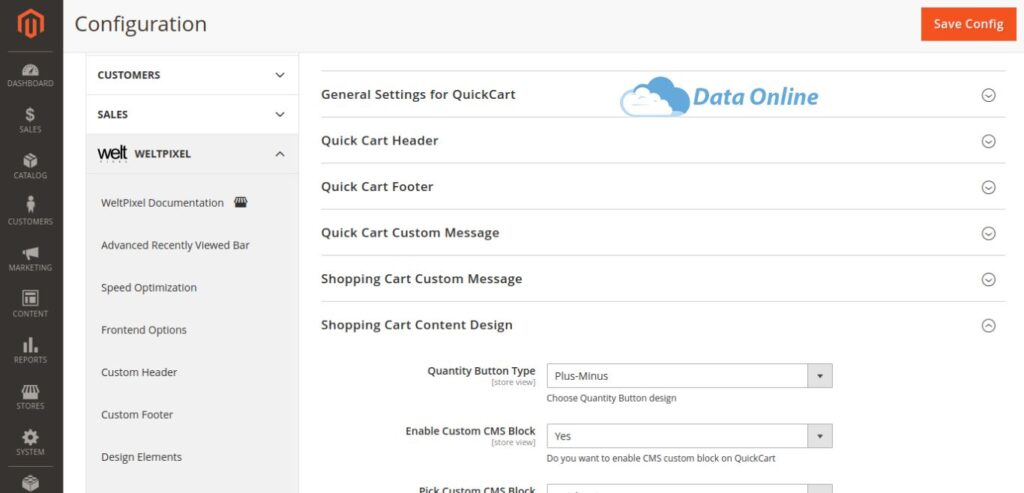
Task: Click the Configuration page title
Action: click(140, 24)
